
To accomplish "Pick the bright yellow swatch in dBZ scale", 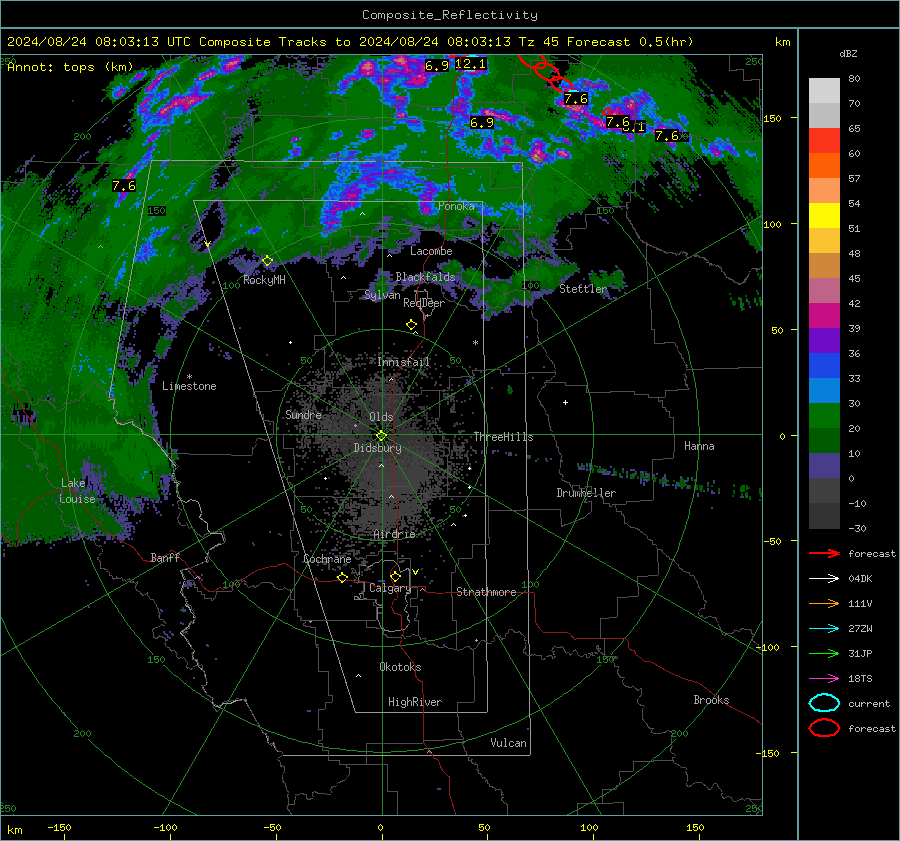I will click(824, 215).
